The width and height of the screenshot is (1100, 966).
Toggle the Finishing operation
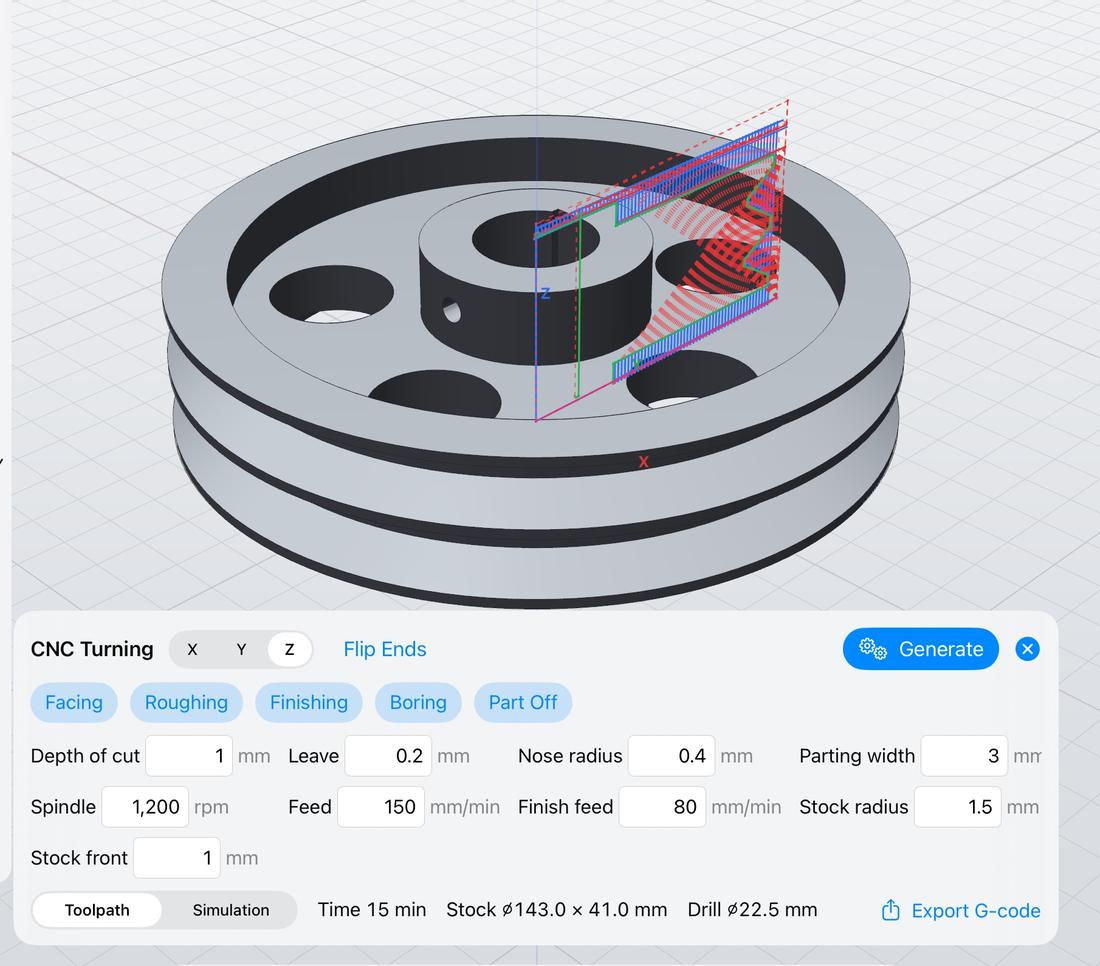(x=309, y=702)
